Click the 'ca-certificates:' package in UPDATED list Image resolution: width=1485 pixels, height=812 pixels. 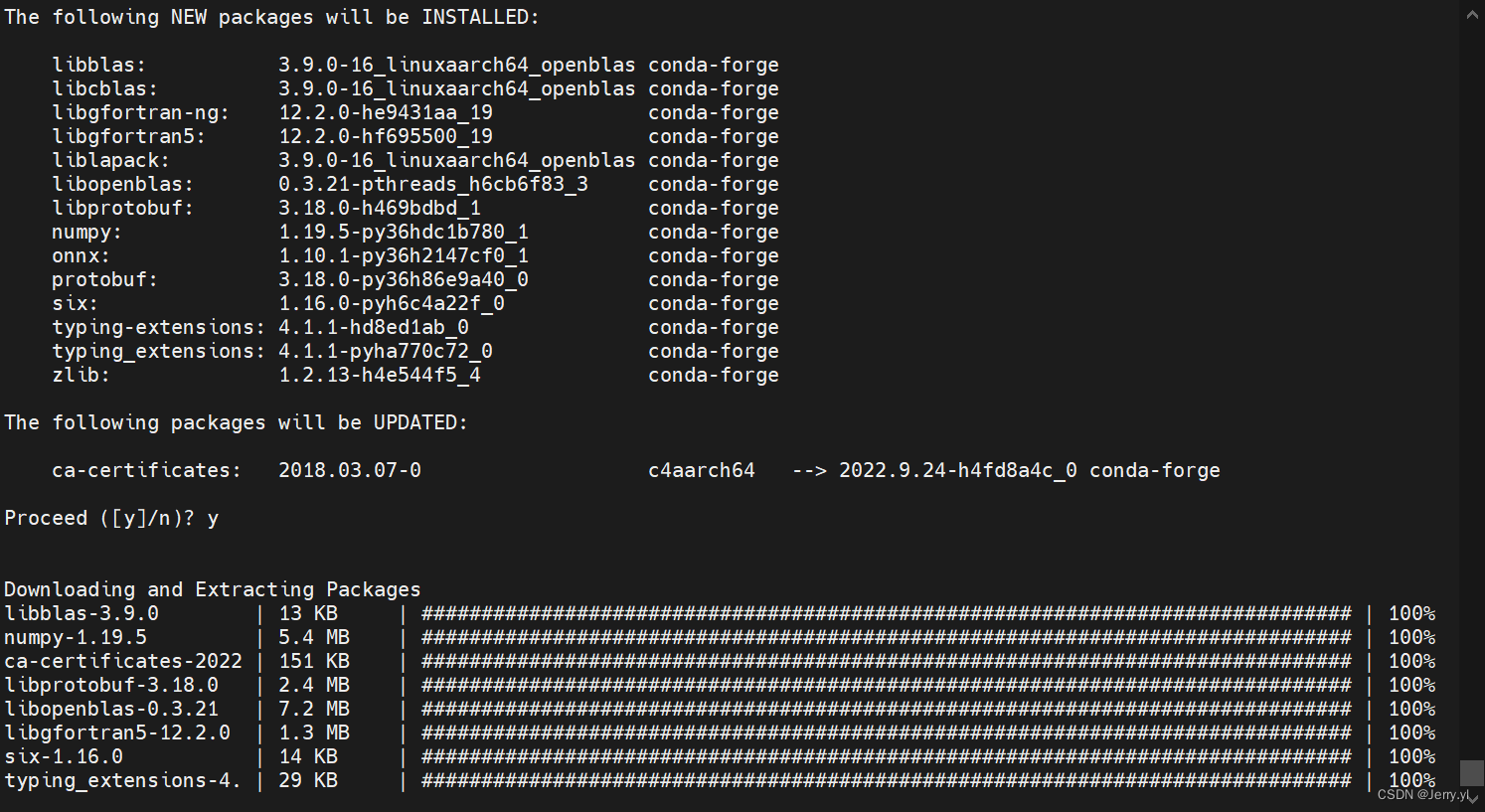(x=147, y=471)
